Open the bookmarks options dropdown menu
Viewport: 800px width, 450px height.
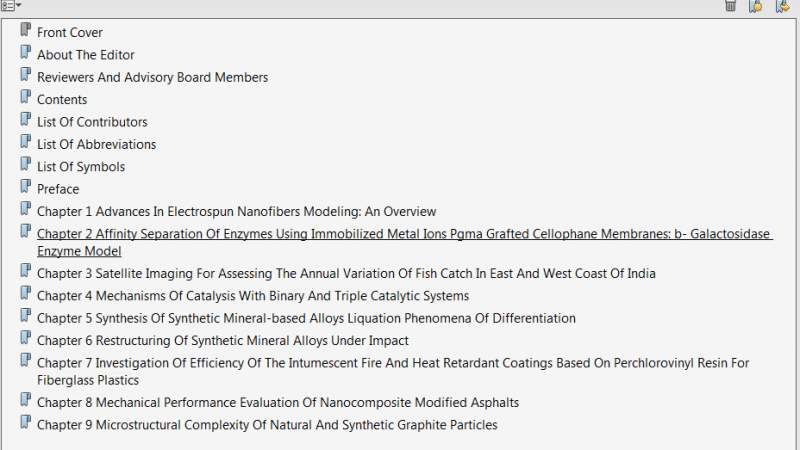point(11,6)
